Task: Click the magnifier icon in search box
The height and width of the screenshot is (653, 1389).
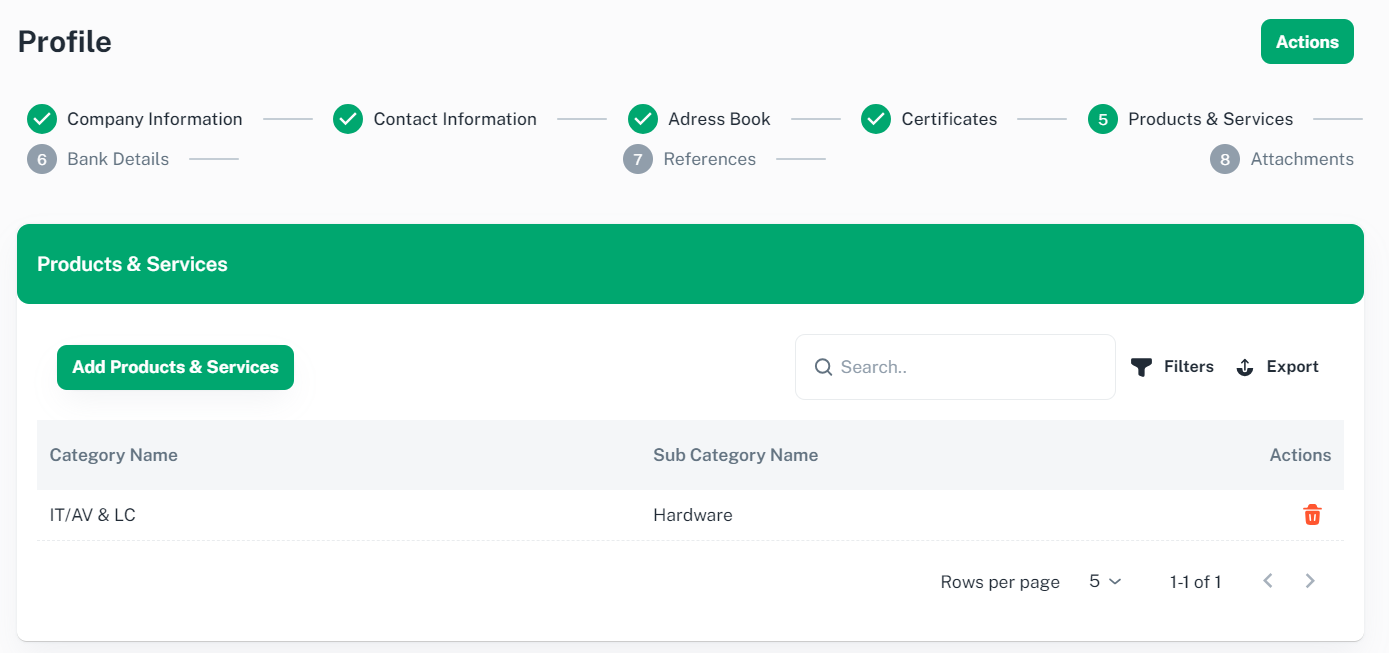Action: (x=823, y=367)
